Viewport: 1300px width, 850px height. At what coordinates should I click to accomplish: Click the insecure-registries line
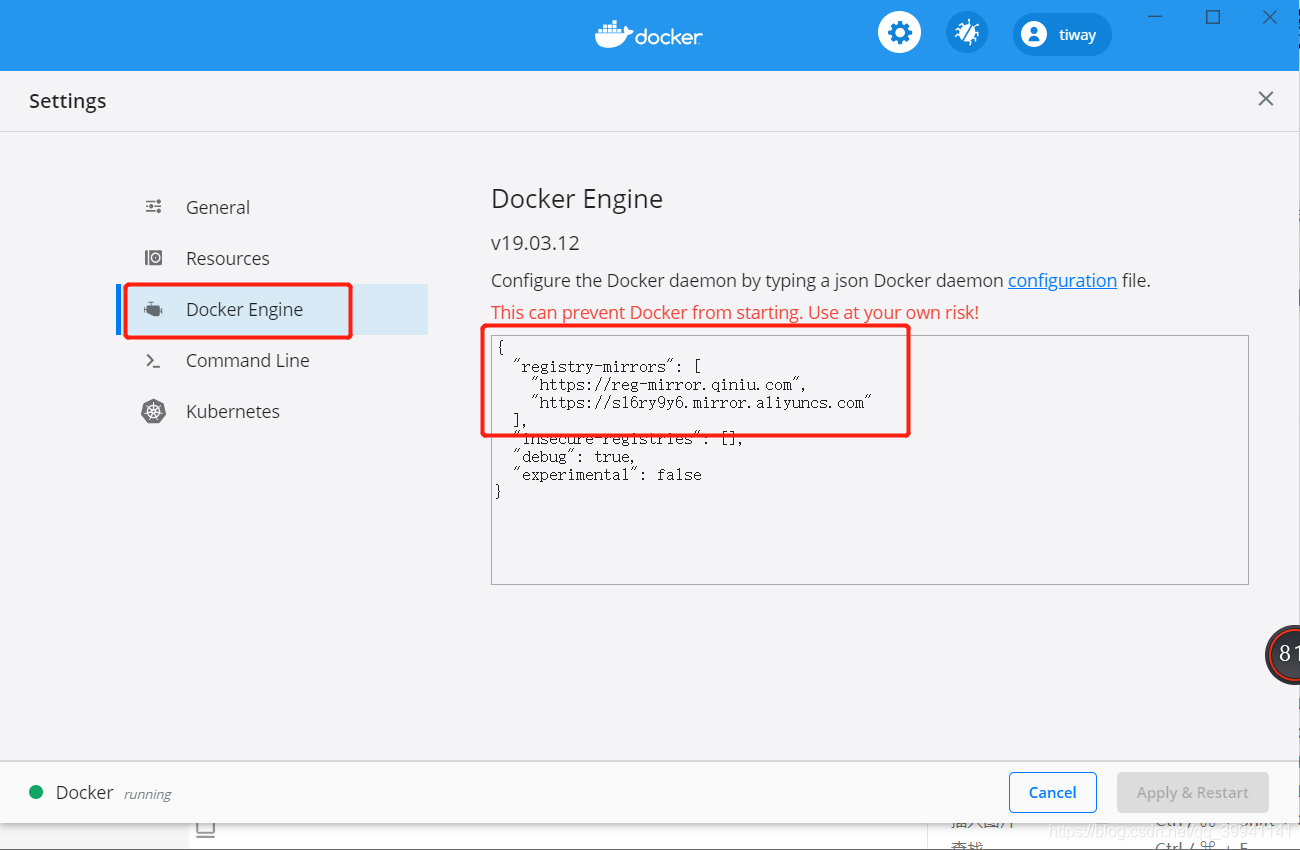click(628, 439)
